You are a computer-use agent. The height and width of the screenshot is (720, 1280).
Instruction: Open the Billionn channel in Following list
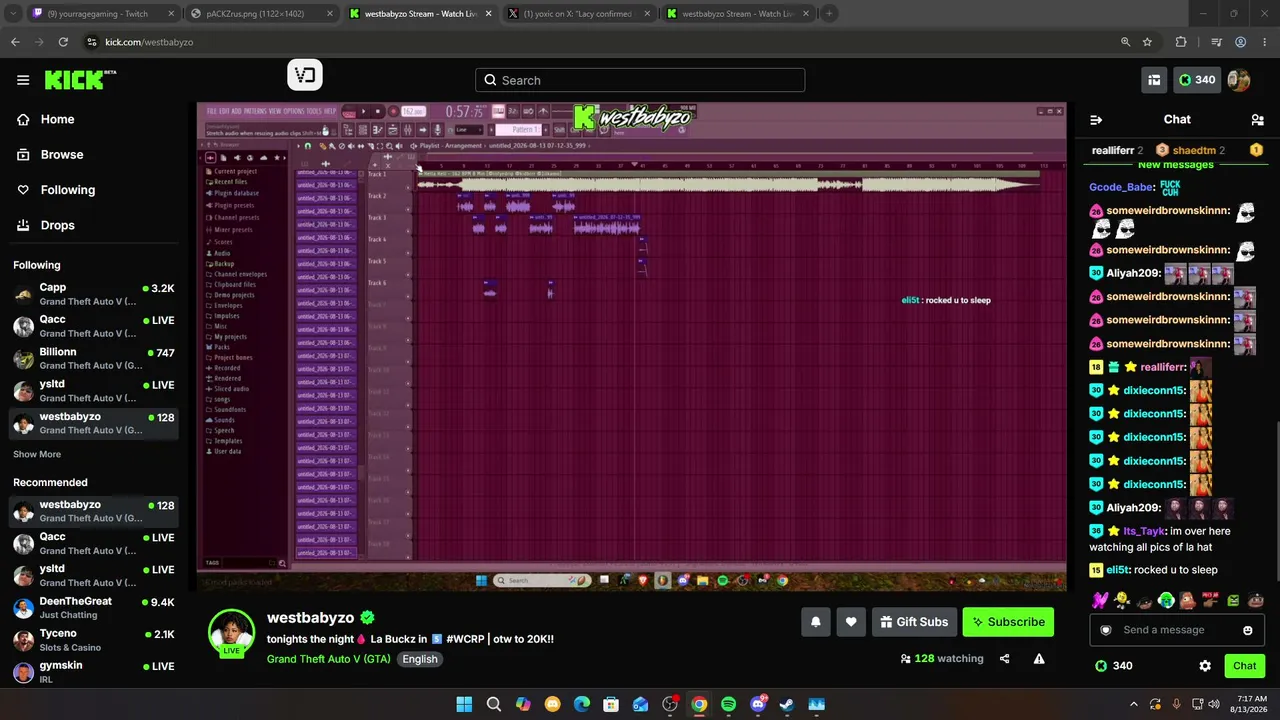[94, 359]
